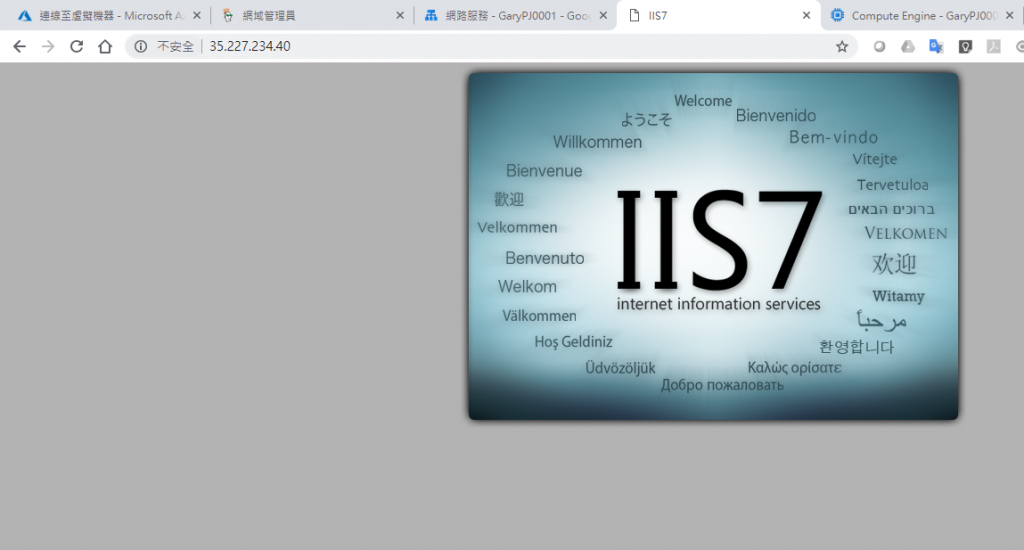This screenshot has height=550, width=1024.
Task: Click the IIS7 welcome image
Action: click(713, 246)
